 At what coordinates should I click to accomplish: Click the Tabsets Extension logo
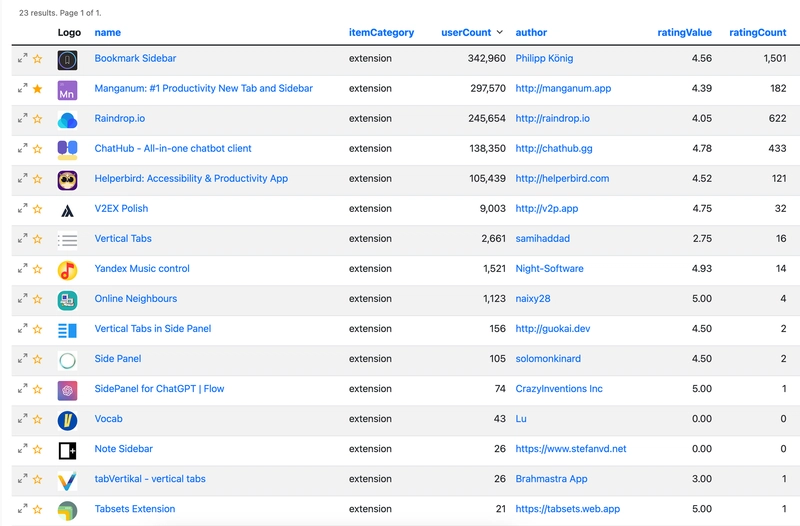point(67,511)
